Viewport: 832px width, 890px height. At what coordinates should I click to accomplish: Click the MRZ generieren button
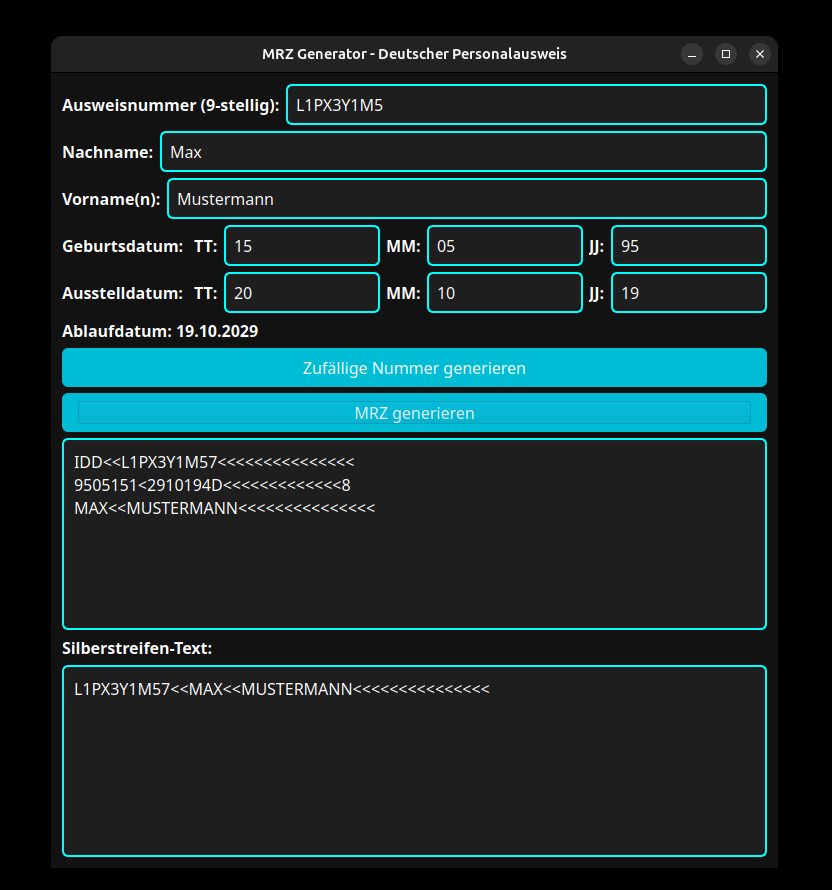[414, 413]
